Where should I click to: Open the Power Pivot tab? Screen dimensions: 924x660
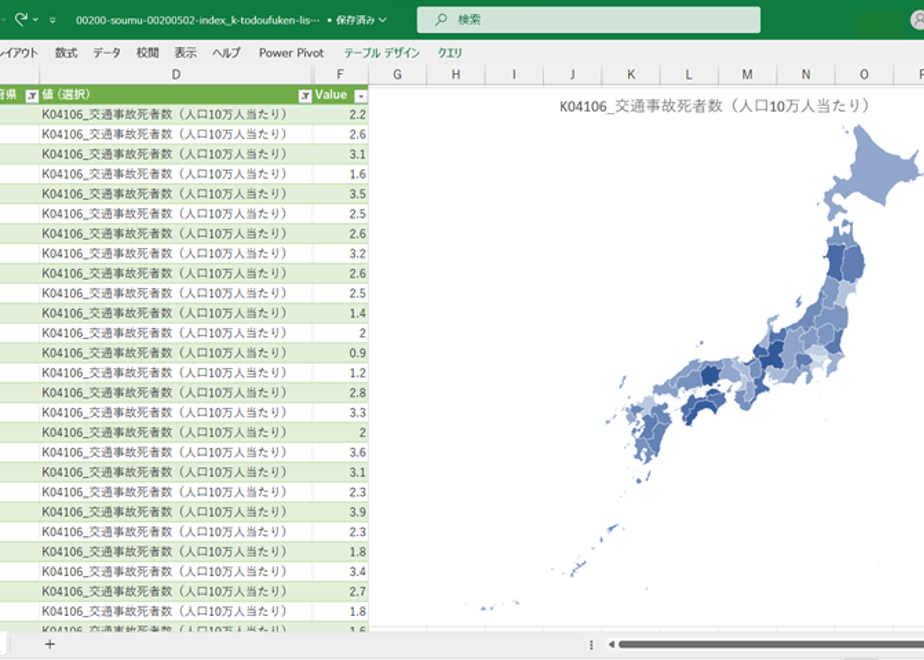click(291, 53)
